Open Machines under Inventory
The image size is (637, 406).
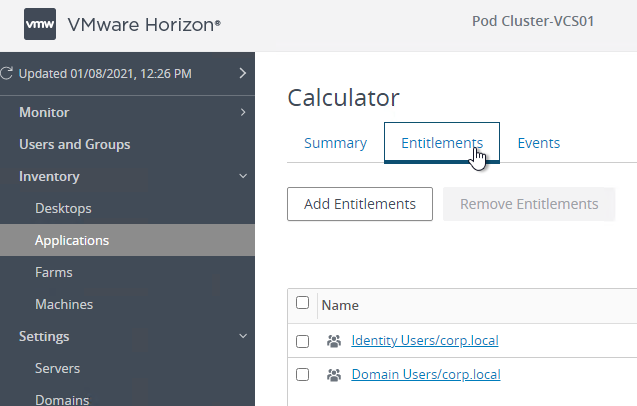[x=64, y=304]
